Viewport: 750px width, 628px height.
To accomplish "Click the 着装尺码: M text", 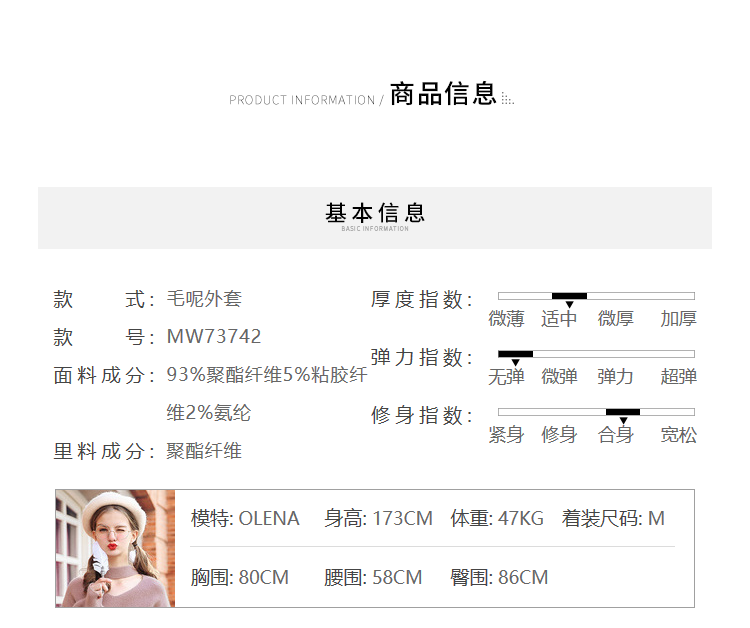I will pos(613,518).
